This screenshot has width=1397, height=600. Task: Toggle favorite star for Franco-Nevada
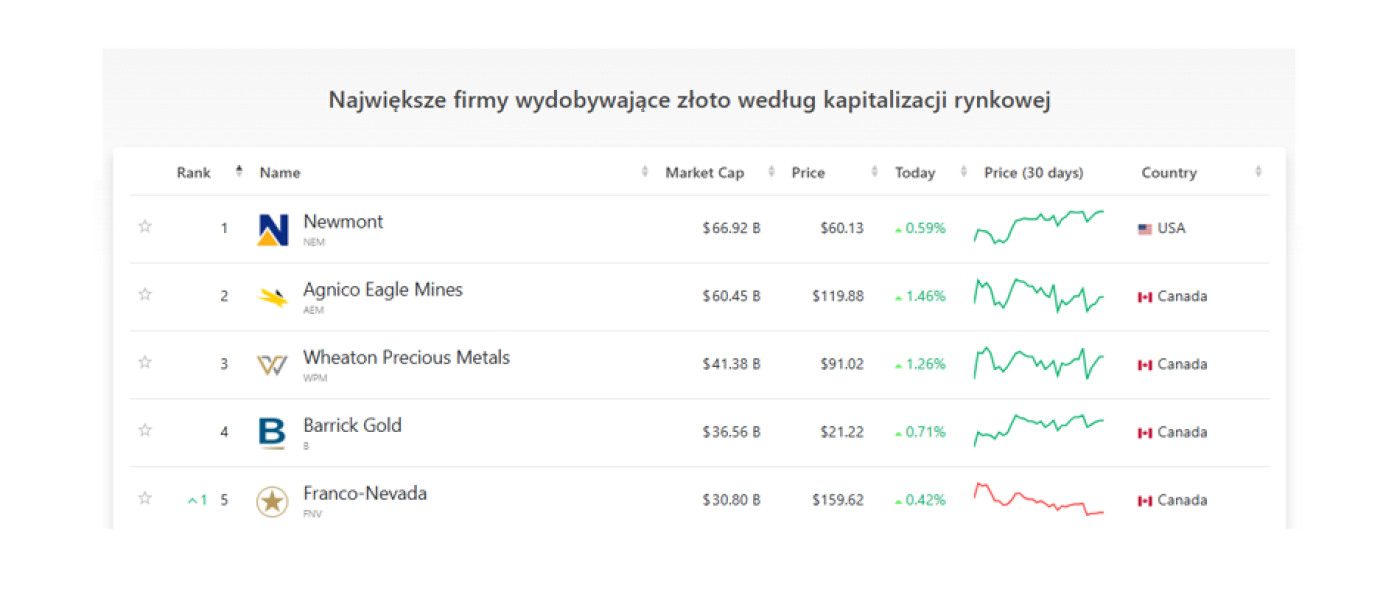[x=145, y=499]
